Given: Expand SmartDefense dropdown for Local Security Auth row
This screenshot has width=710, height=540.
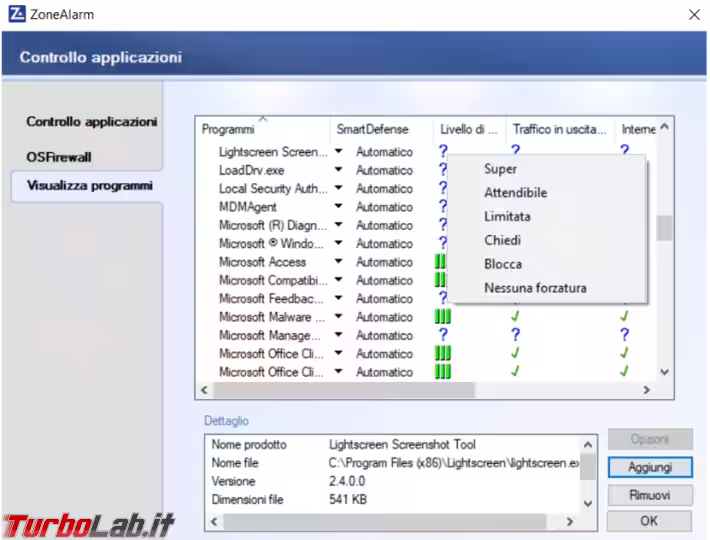Looking at the screenshot, I should (x=338, y=188).
